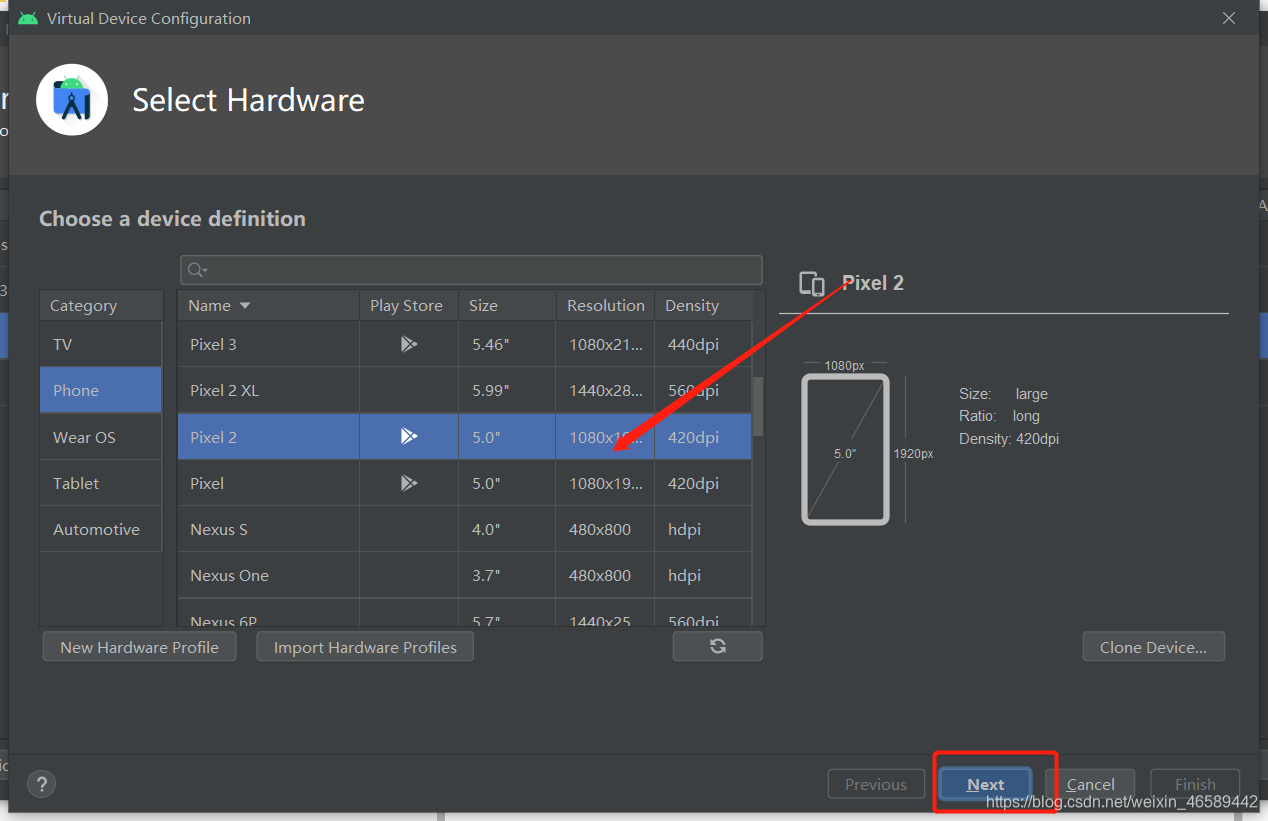Select the Pixel 2 XL device row
This screenshot has width=1268, height=821.
pos(464,390)
